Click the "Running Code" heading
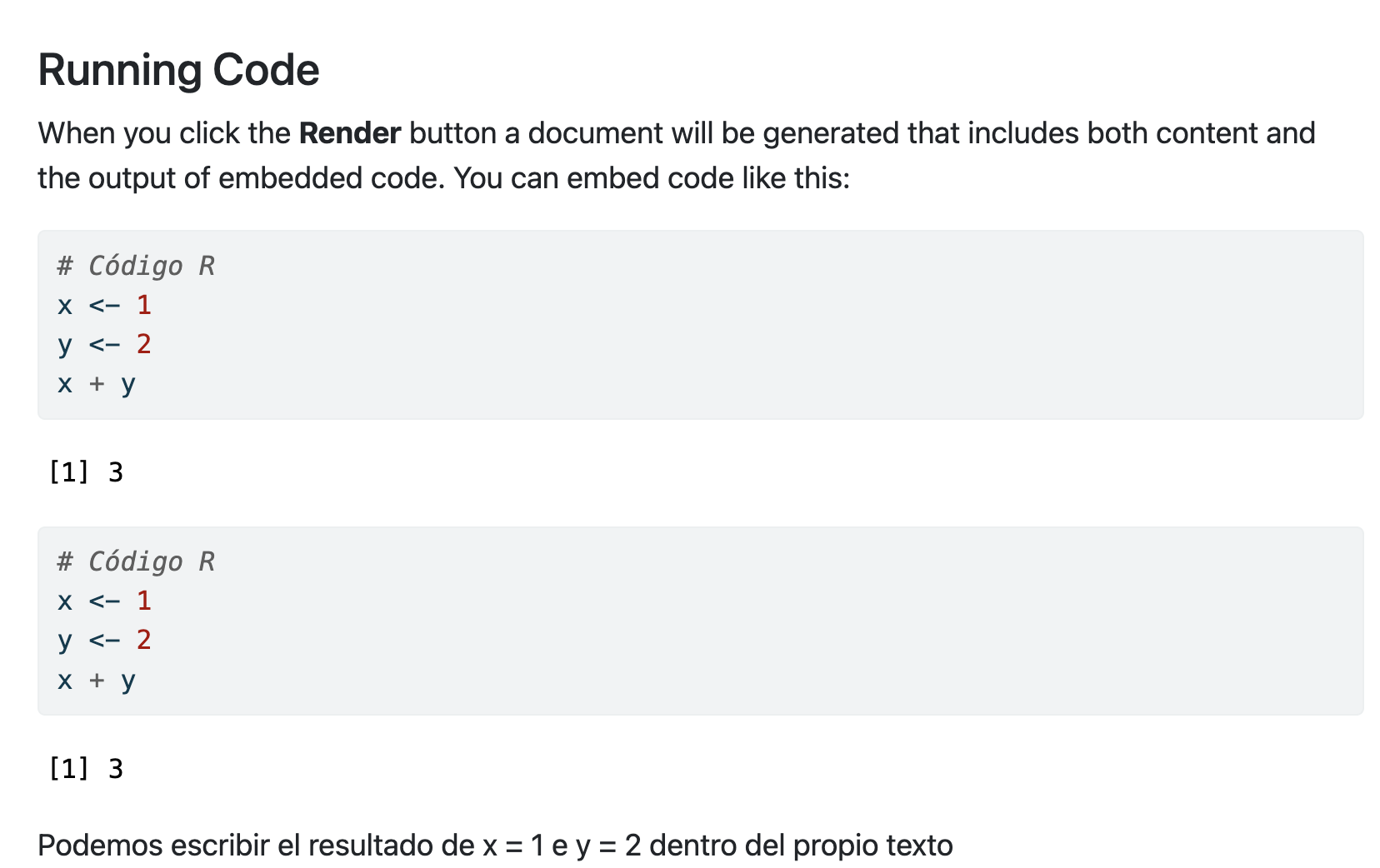Image resolution: width=1380 pixels, height=868 pixels. [178, 70]
